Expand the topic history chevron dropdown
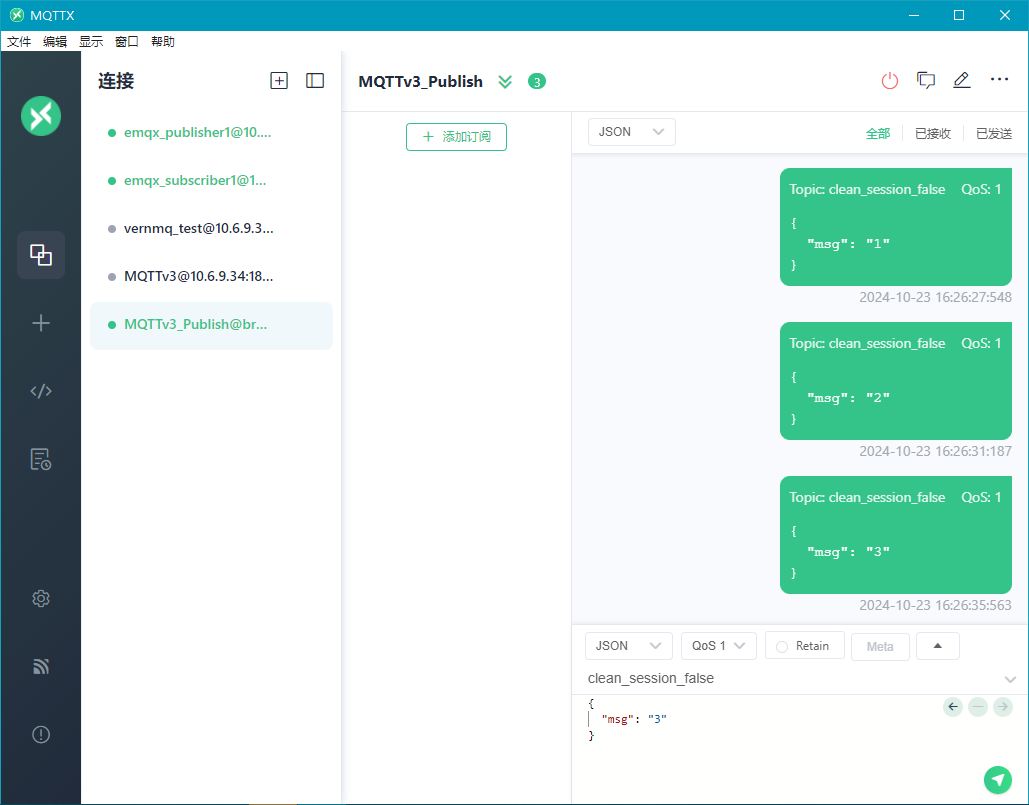The image size is (1029, 805). (x=1010, y=679)
